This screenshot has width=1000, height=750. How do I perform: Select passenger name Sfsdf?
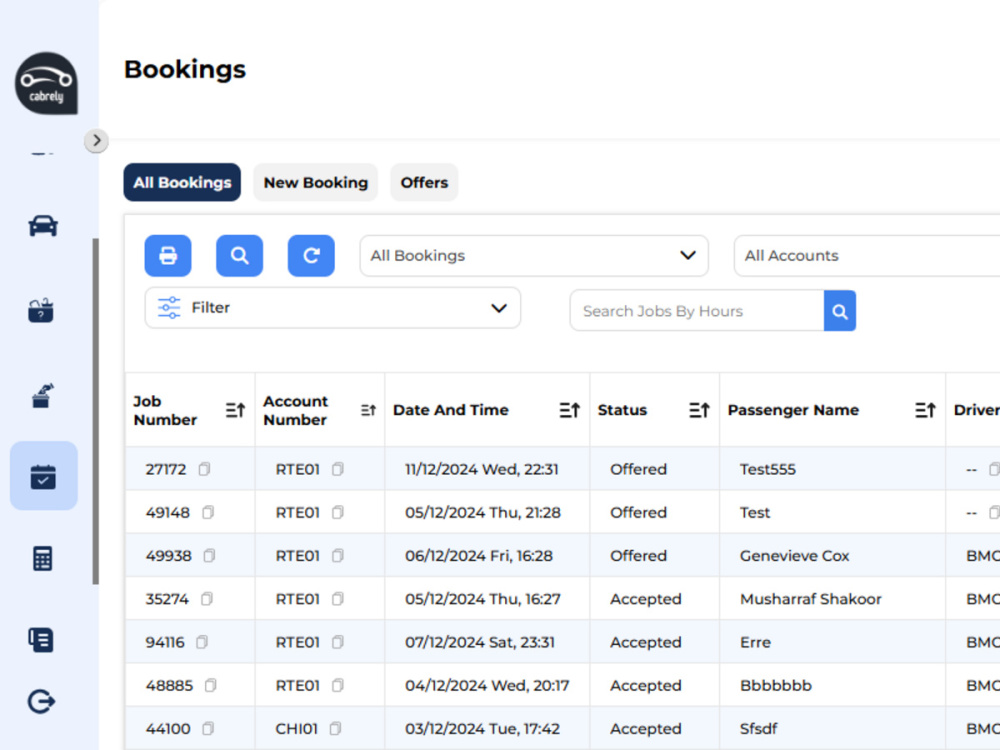(759, 728)
